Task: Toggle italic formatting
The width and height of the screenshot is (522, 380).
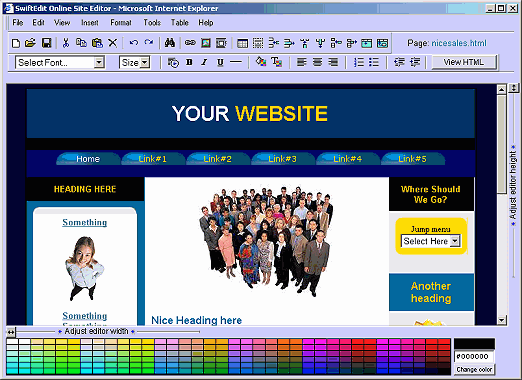Action: [x=204, y=62]
